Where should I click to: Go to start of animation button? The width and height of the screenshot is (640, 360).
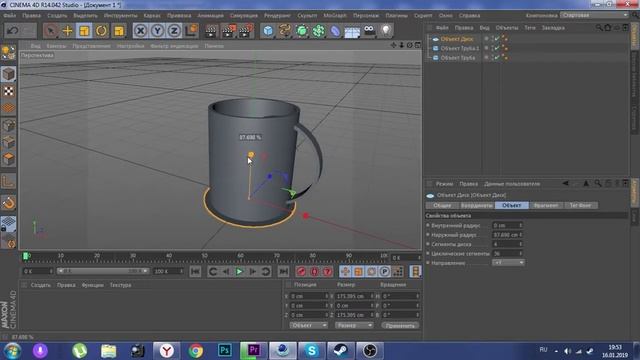click(x=195, y=271)
